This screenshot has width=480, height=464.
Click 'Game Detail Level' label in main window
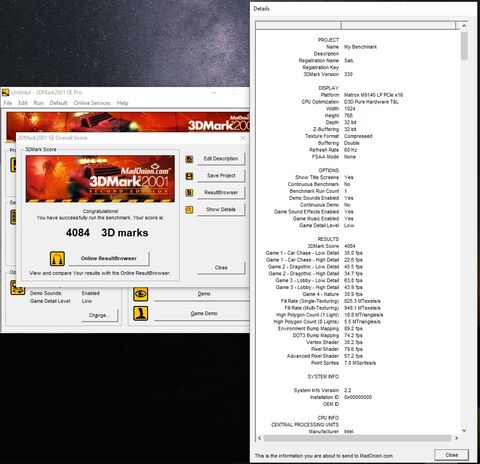tap(50, 301)
